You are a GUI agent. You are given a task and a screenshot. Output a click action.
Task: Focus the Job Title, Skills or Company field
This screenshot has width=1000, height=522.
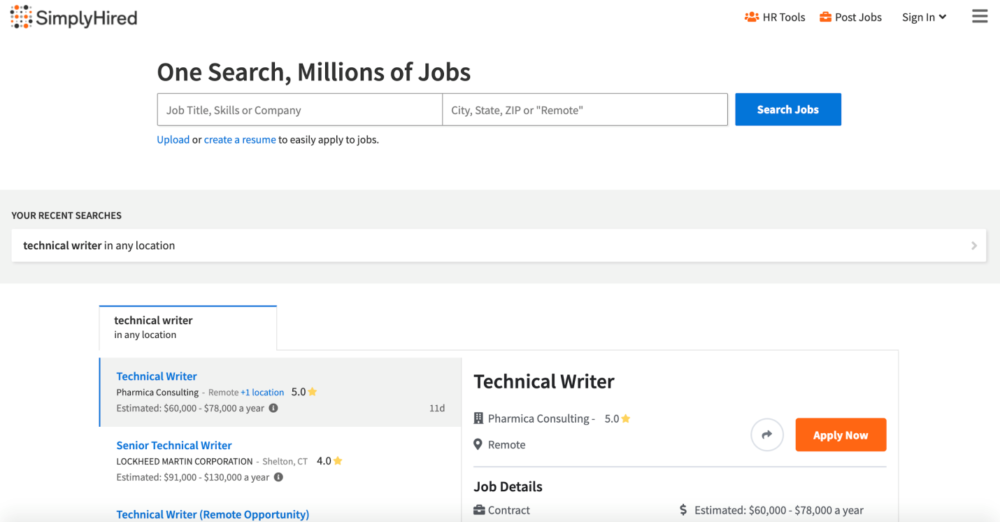[300, 110]
